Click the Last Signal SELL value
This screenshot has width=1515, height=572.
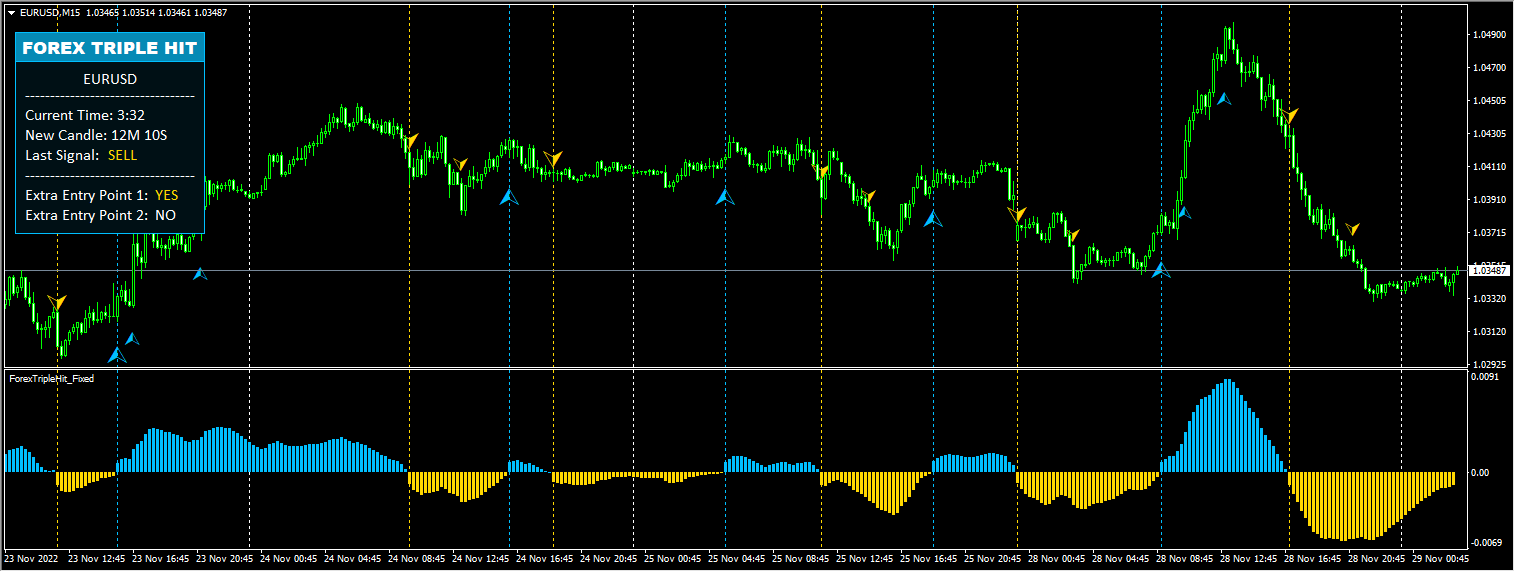coord(122,155)
